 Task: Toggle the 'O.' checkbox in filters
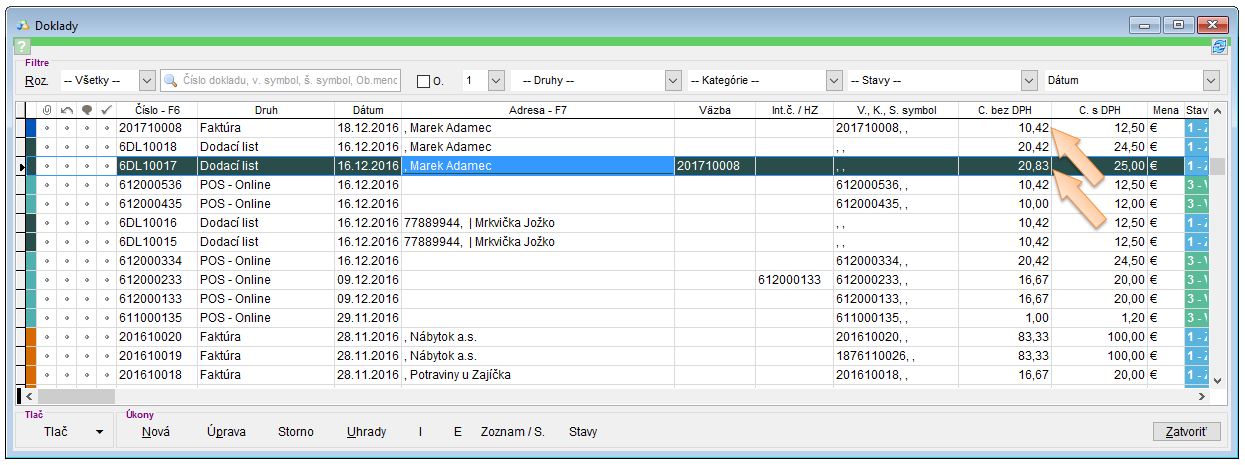tap(423, 81)
